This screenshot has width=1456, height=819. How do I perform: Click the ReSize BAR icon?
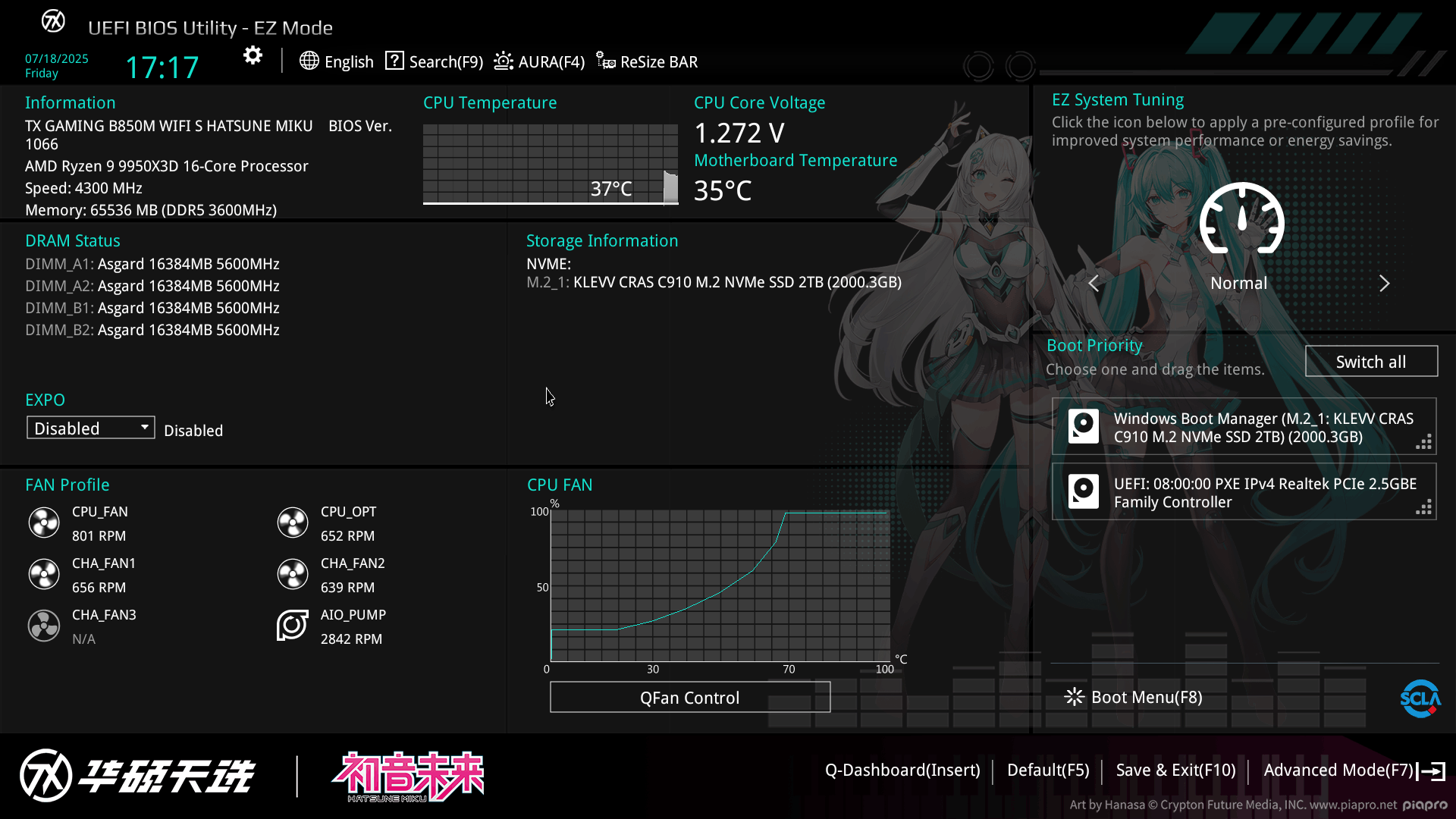[x=605, y=61]
